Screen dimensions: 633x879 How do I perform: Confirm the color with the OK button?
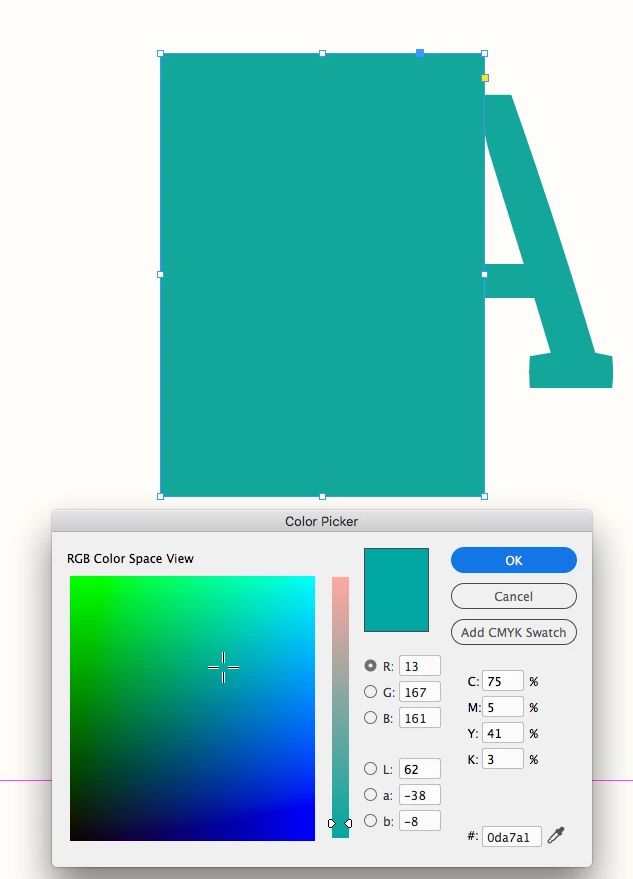(x=514, y=560)
